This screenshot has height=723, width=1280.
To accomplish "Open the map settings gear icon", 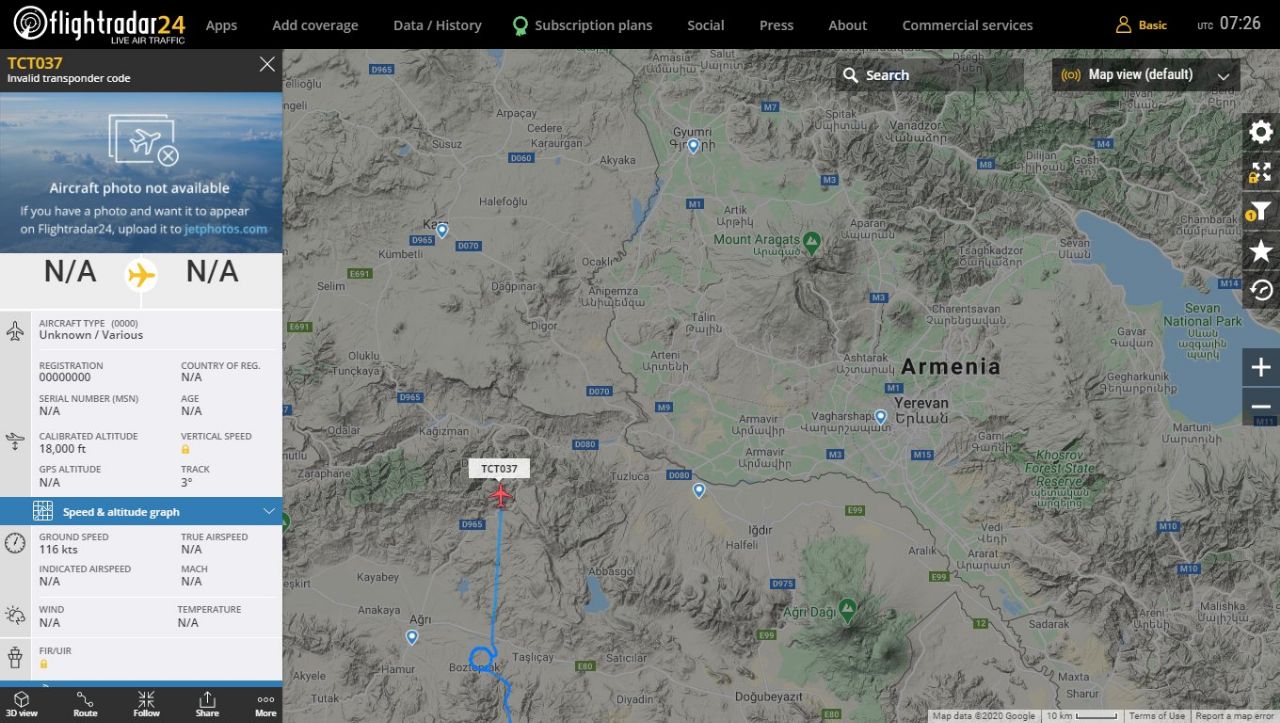I will tap(1261, 132).
